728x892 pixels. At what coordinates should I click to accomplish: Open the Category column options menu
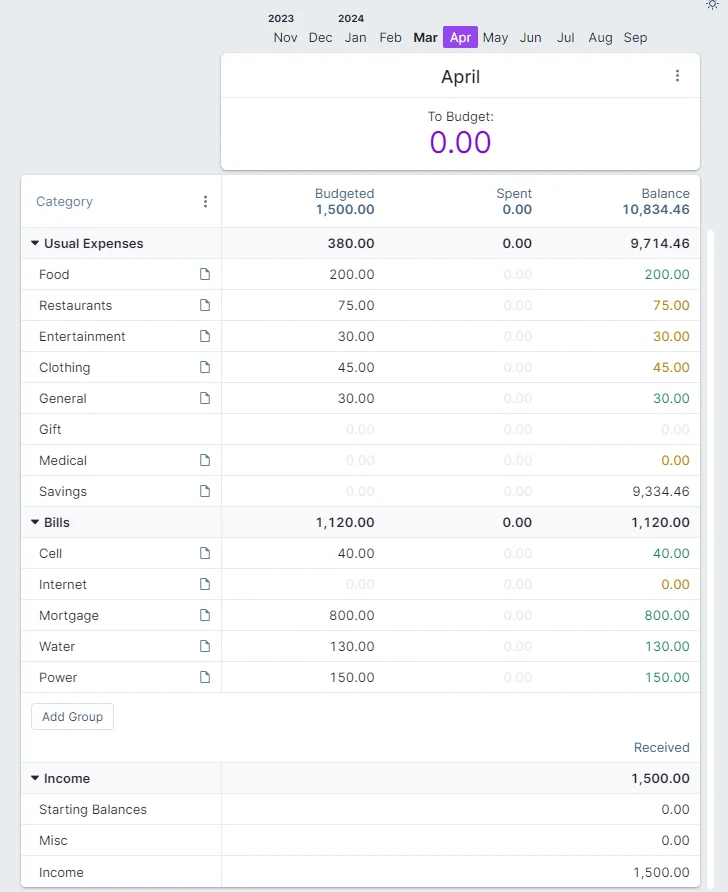[x=205, y=201]
